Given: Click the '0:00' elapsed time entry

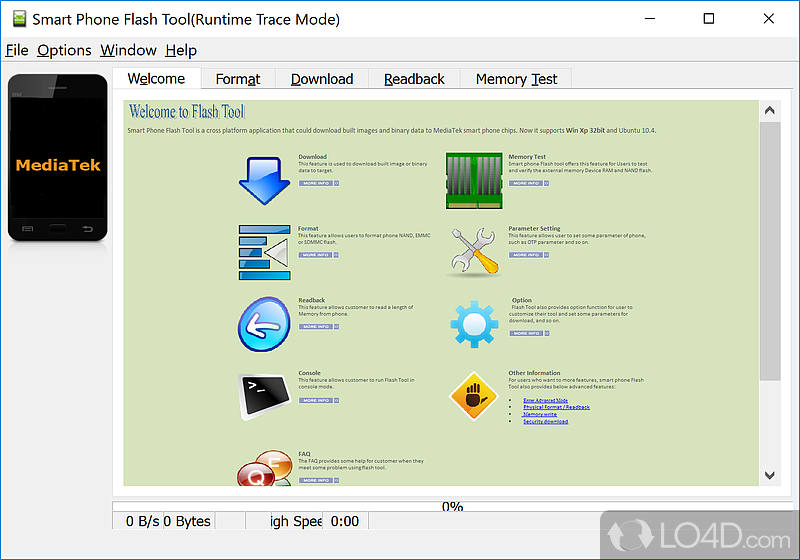Looking at the screenshot, I should point(345,521).
